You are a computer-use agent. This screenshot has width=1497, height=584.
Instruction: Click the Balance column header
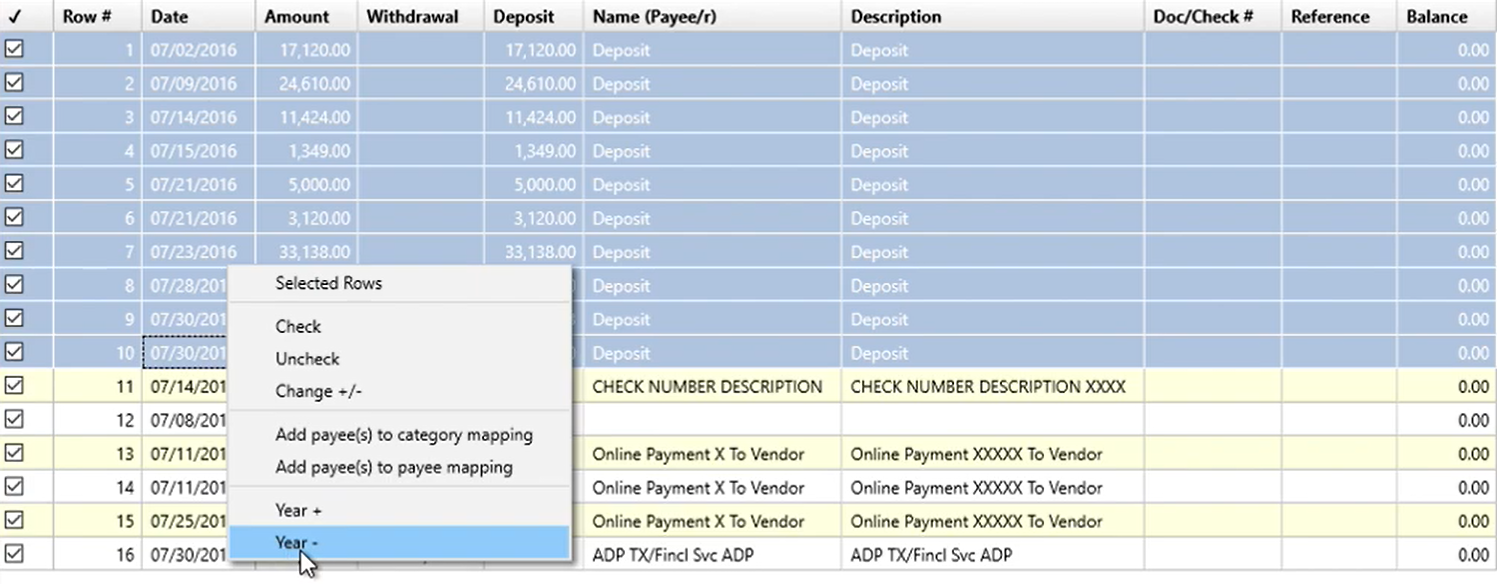point(1447,16)
